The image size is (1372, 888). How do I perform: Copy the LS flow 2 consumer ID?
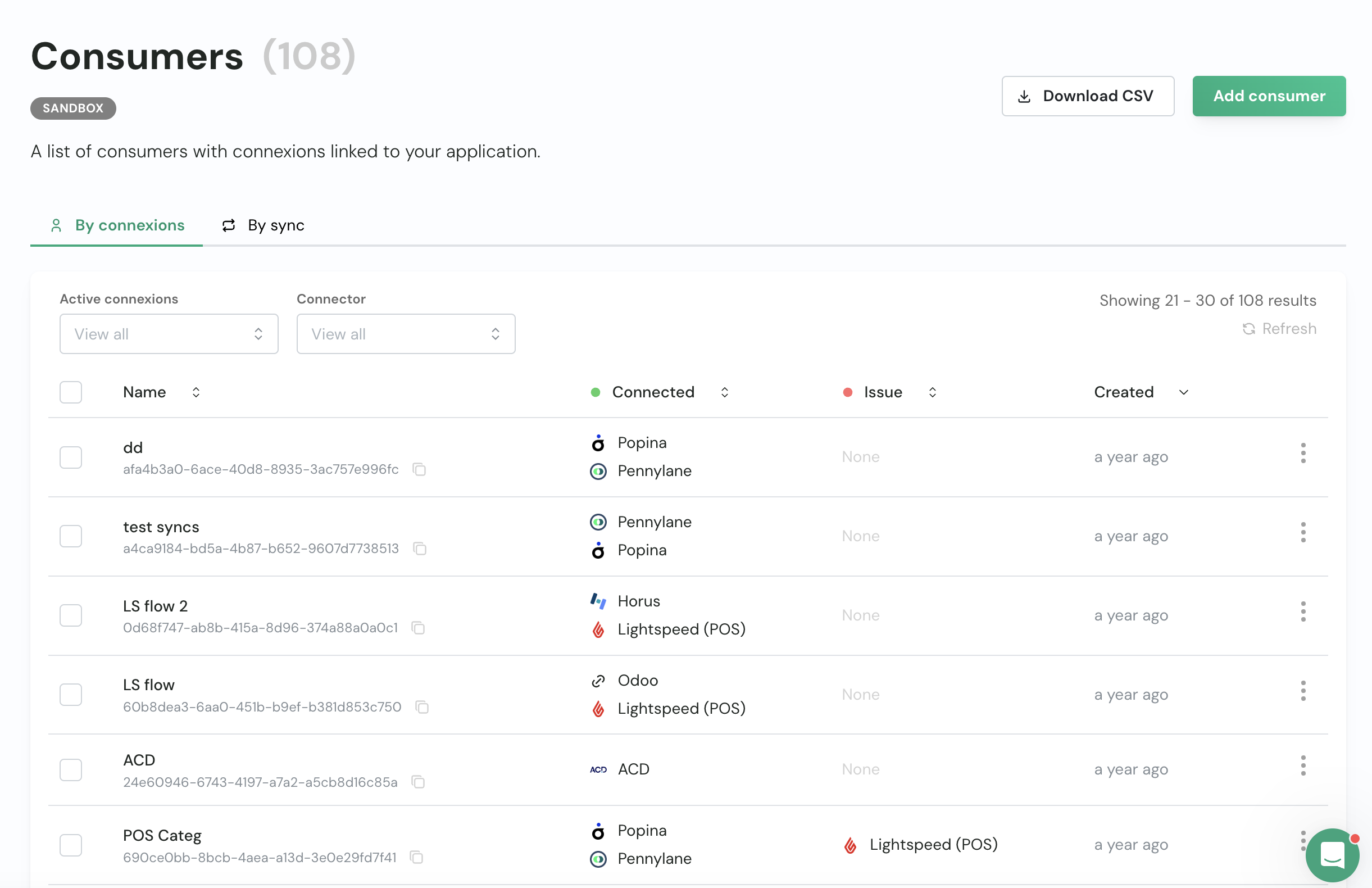coord(418,627)
